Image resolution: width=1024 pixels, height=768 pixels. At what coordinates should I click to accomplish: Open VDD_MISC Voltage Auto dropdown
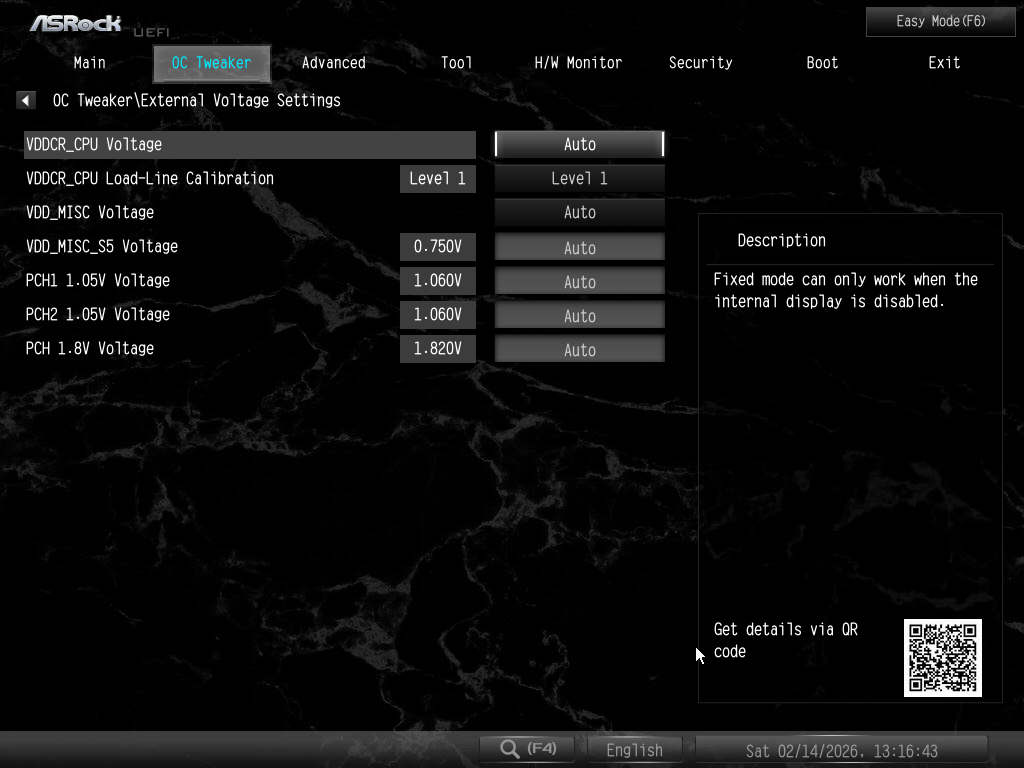tap(579, 212)
